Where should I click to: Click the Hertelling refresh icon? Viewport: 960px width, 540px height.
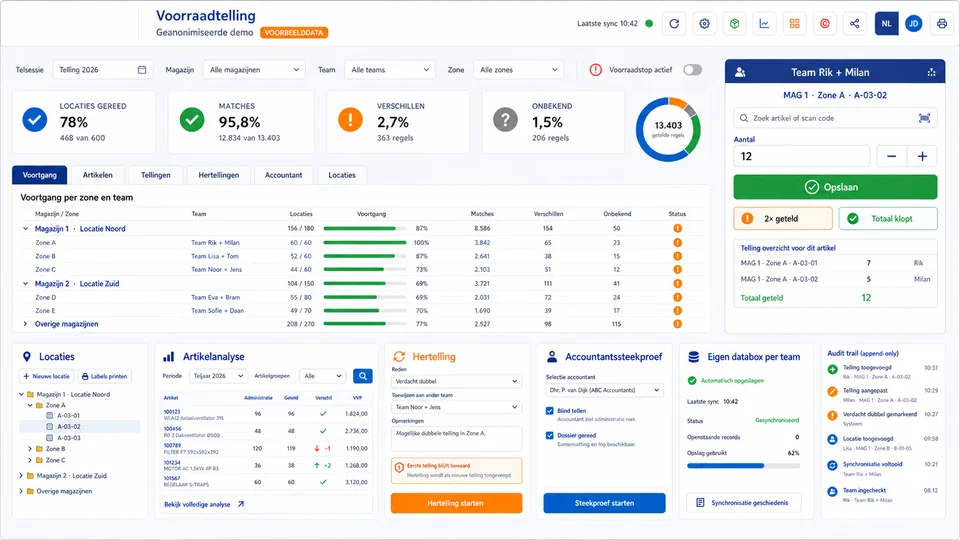(399, 357)
